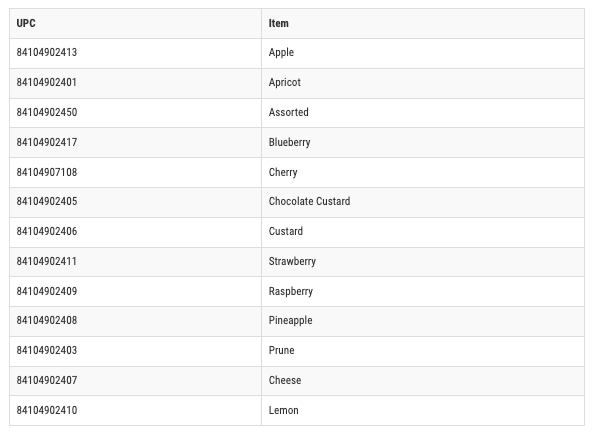Select the Apple item cell
Screen dimensions: 596x436
(423, 54)
